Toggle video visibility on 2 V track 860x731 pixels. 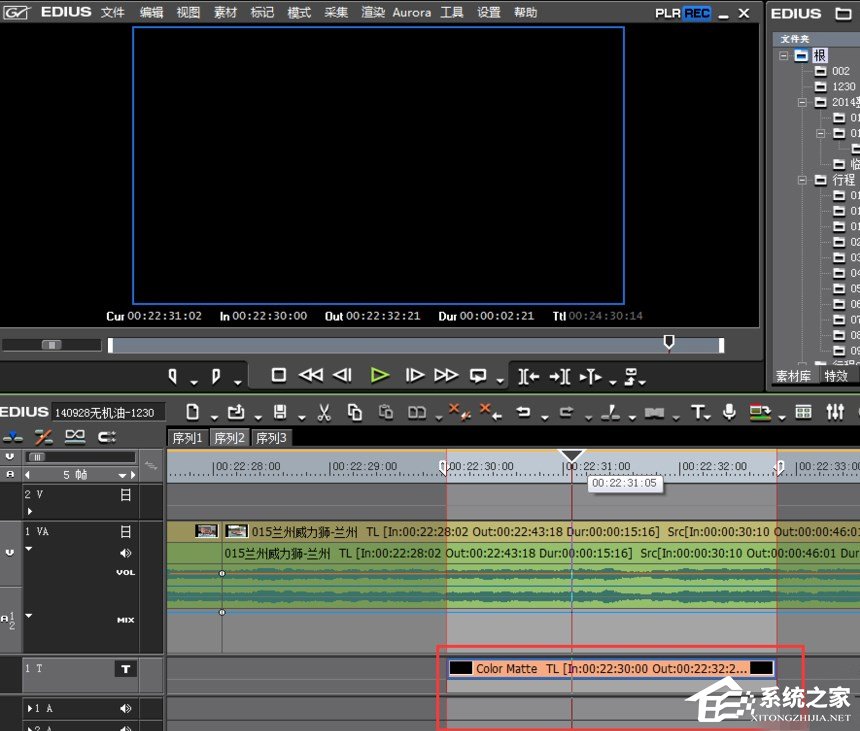126,494
